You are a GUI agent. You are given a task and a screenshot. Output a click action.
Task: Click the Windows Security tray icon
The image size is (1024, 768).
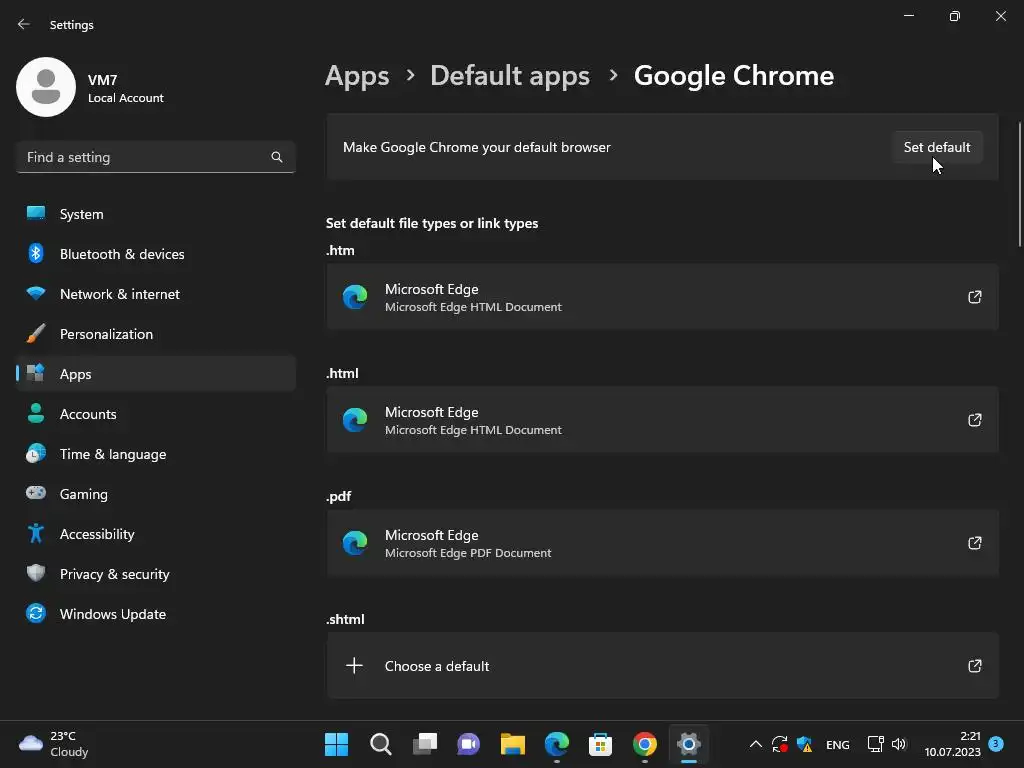(805, 744)
